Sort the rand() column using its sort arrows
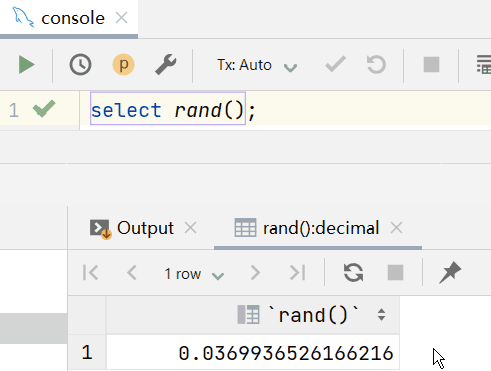The image size is (491, 371). click(381, 315)
